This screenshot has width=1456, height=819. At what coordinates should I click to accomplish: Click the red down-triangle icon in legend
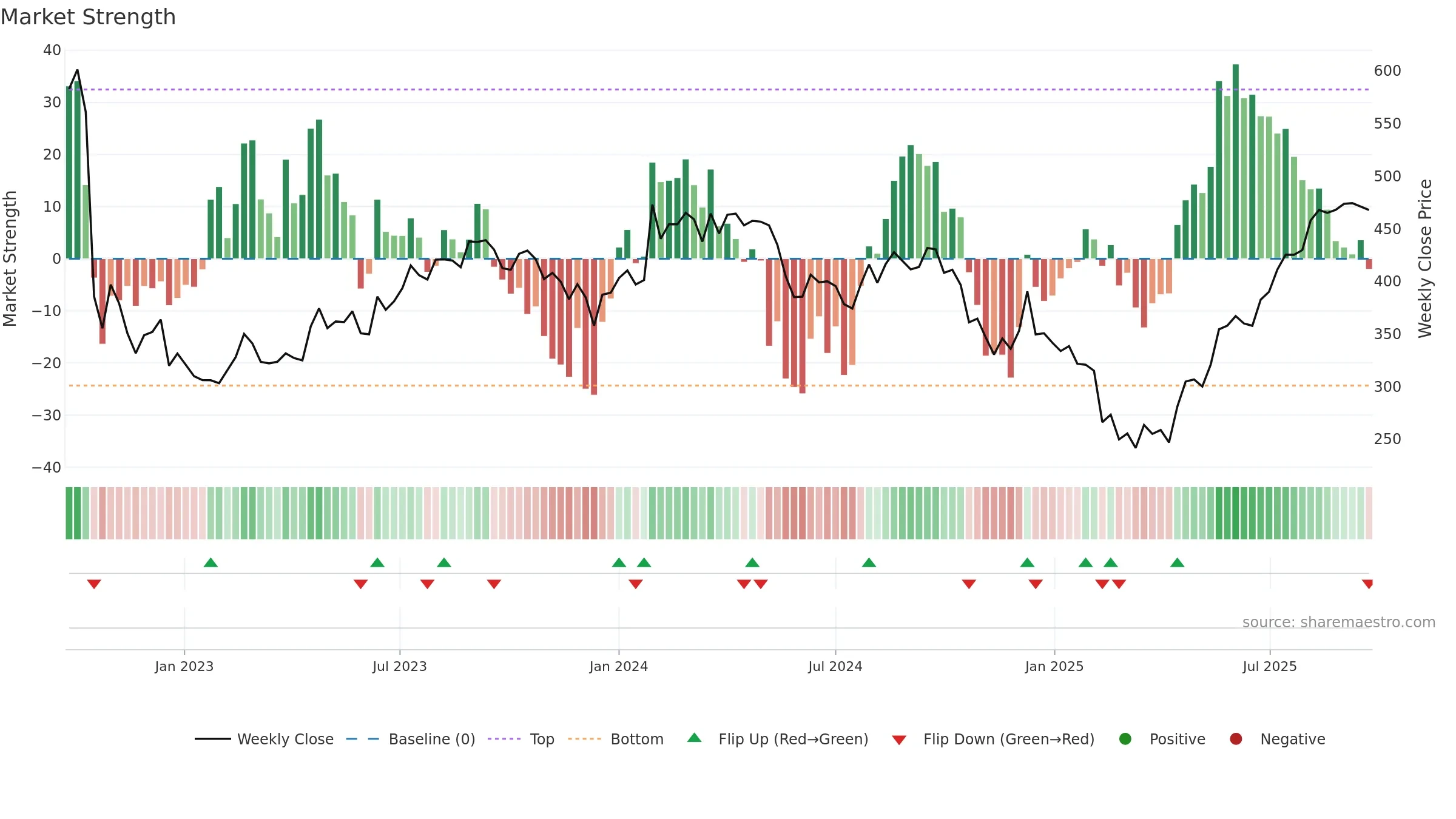tap(899, 740)
